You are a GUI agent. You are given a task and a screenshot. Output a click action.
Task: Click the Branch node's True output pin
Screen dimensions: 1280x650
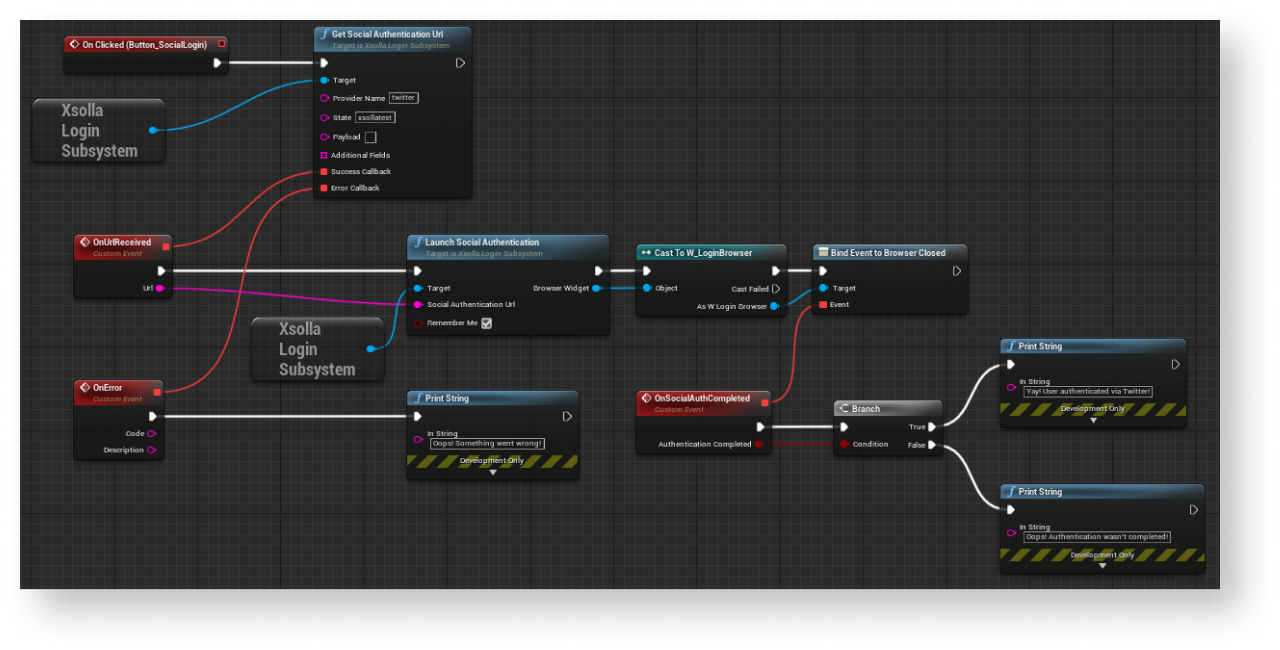click(932, 426)
